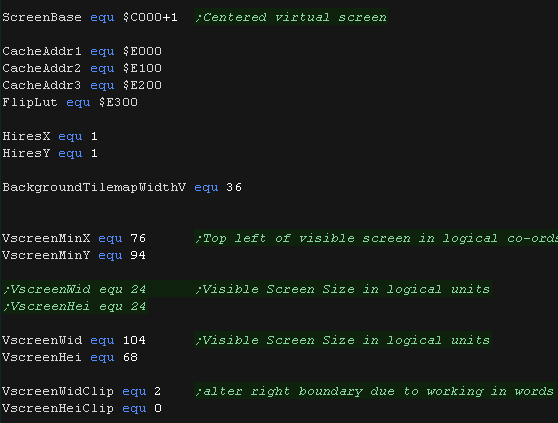Place cursor on $E100 value
Image resolution: width=558 pixels, height=423 pixels.
[x=142, y=68]
